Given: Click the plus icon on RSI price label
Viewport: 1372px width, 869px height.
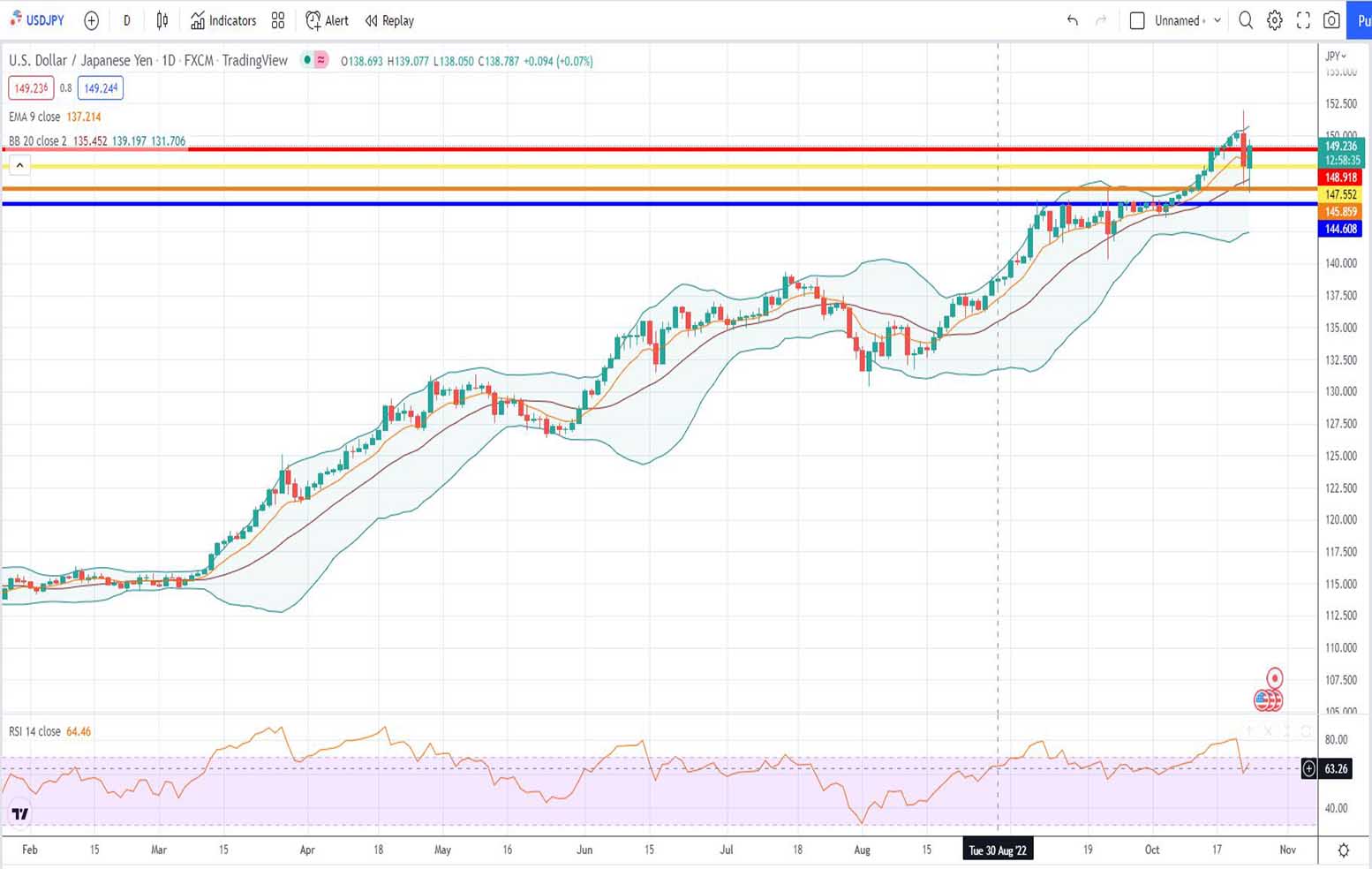Looking at the screenshot, I should [1309, 769].
